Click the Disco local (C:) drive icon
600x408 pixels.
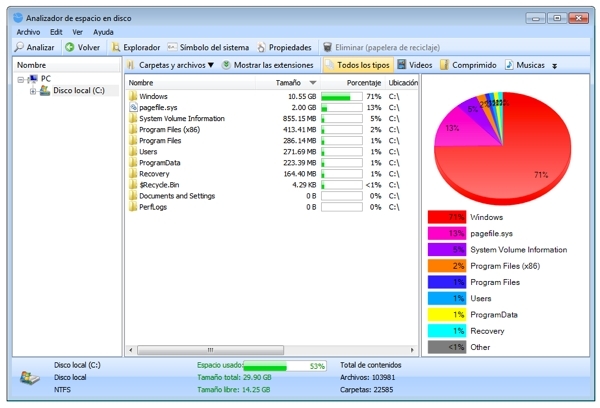pyautogui.click(x=45, y=91)
